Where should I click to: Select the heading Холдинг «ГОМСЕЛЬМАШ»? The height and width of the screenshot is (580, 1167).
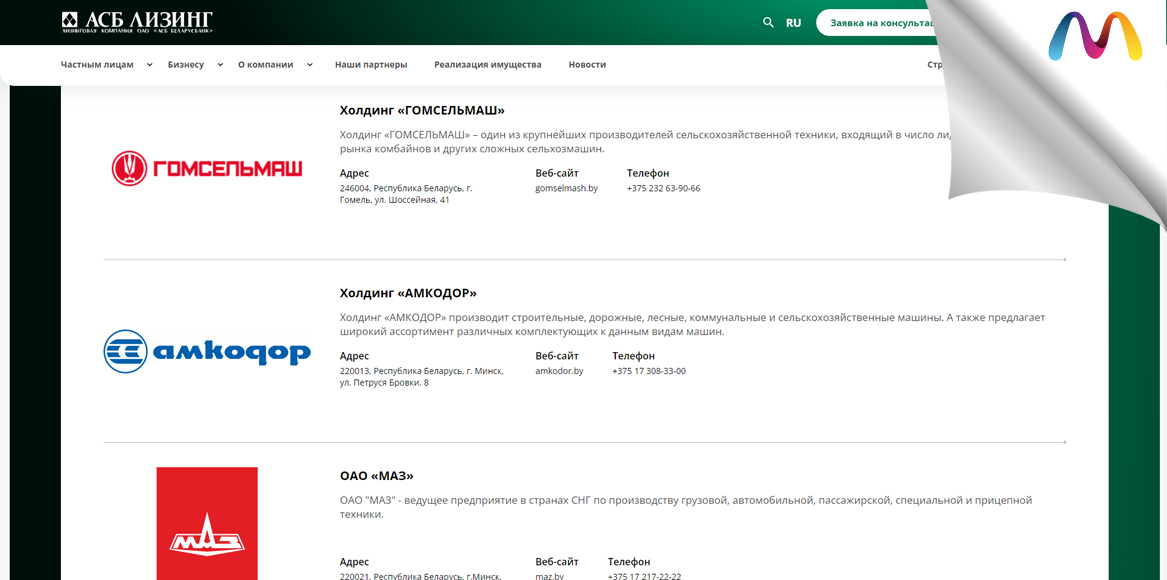[x=422, y=110]
